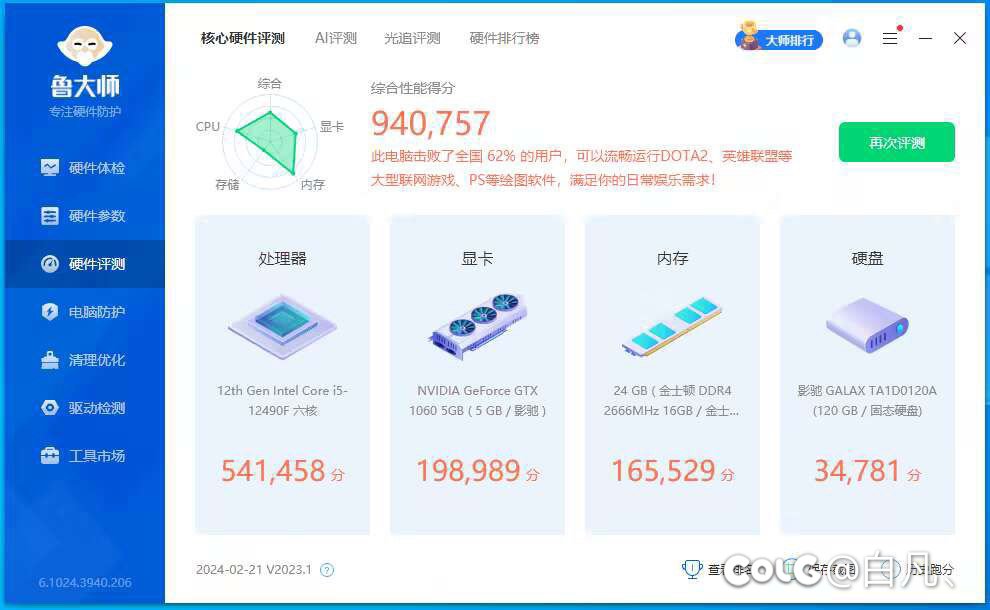Click the 24 GB 金士顿 DDR4 text

pyautogui.click(x=672, y=400)
